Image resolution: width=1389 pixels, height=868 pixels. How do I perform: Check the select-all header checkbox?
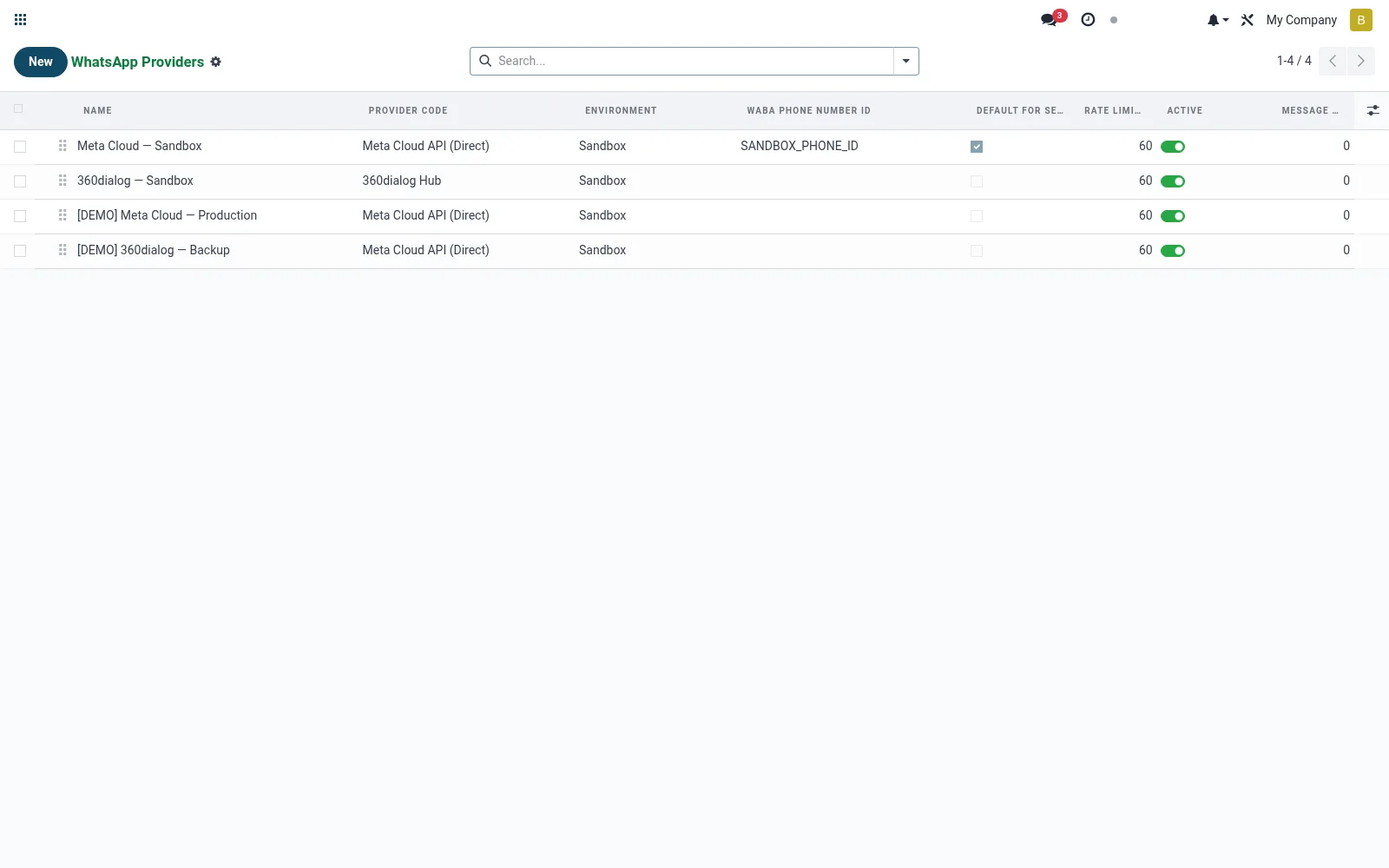(x=18, y=108)
